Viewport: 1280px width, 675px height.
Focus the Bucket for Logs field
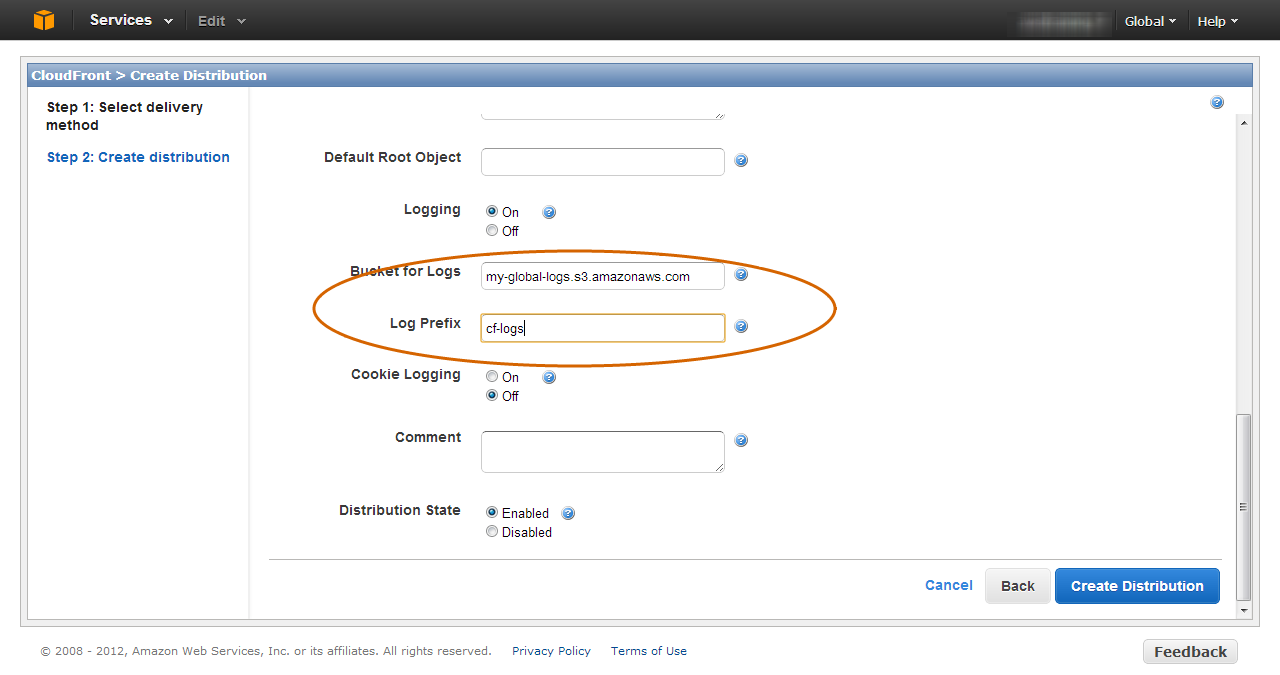[x=603, y=276]
